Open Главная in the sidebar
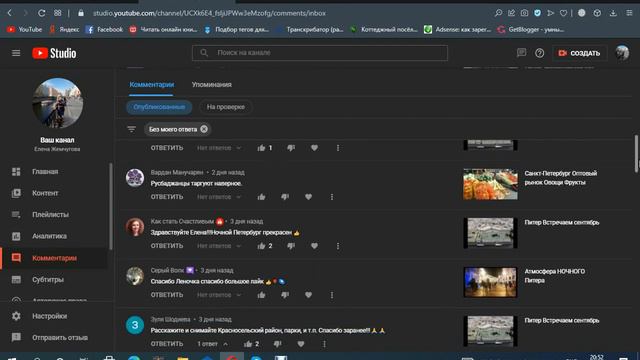 45,171
